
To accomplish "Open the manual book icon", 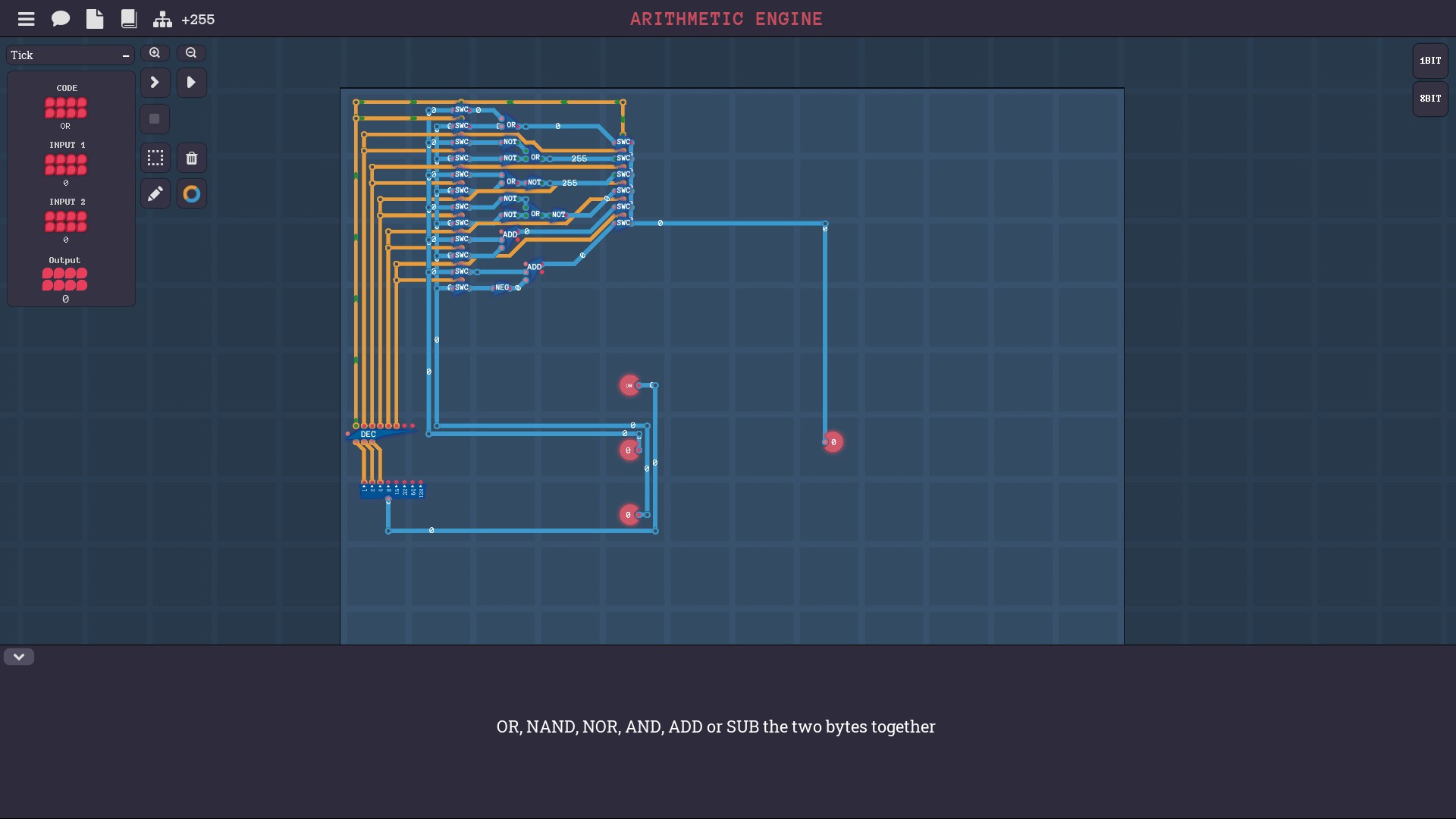I will pyautogui.click(x=129, y=19).
